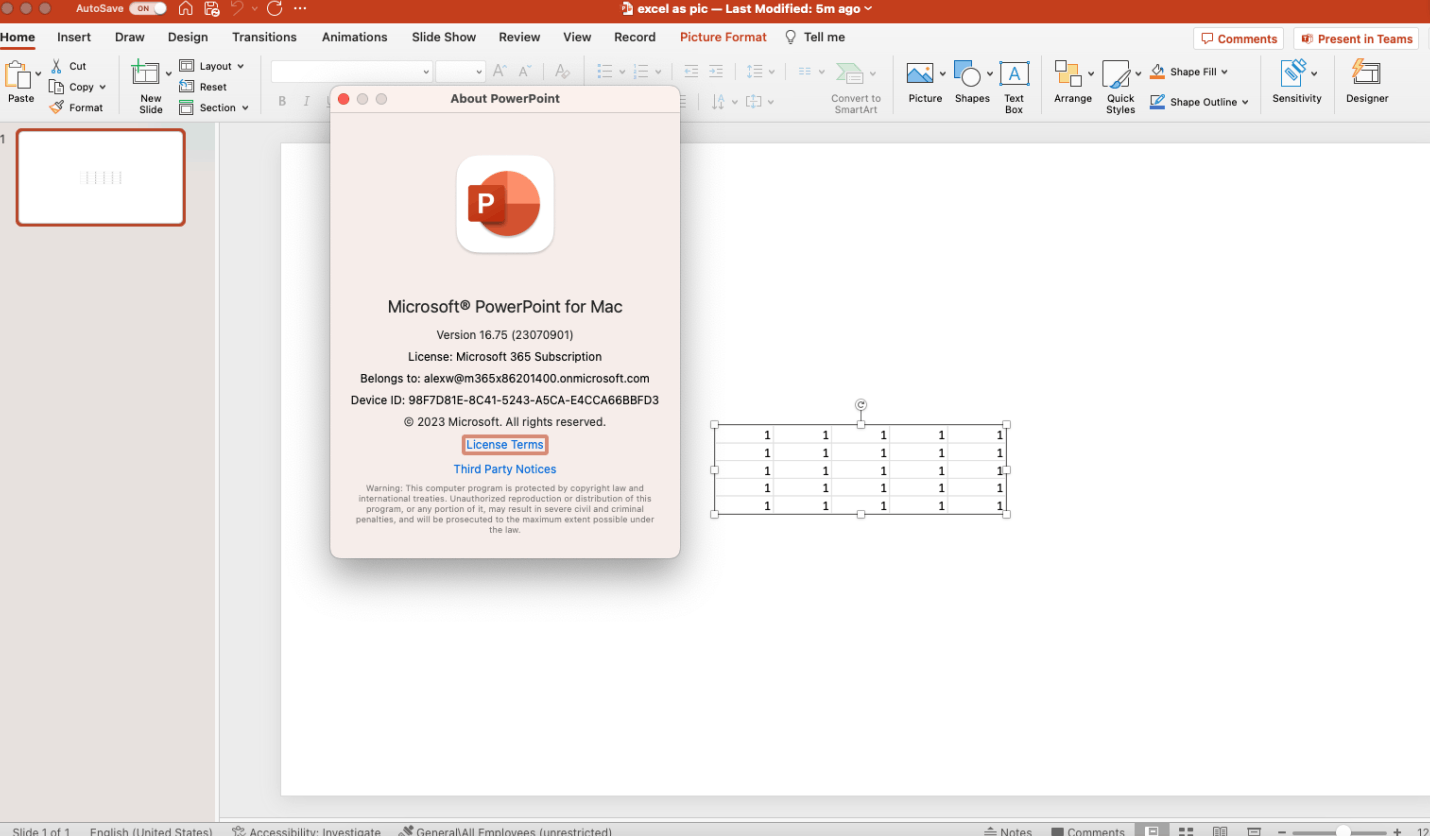Click Reset slide button
1430x836 pixels.
[x=203, y=87]
